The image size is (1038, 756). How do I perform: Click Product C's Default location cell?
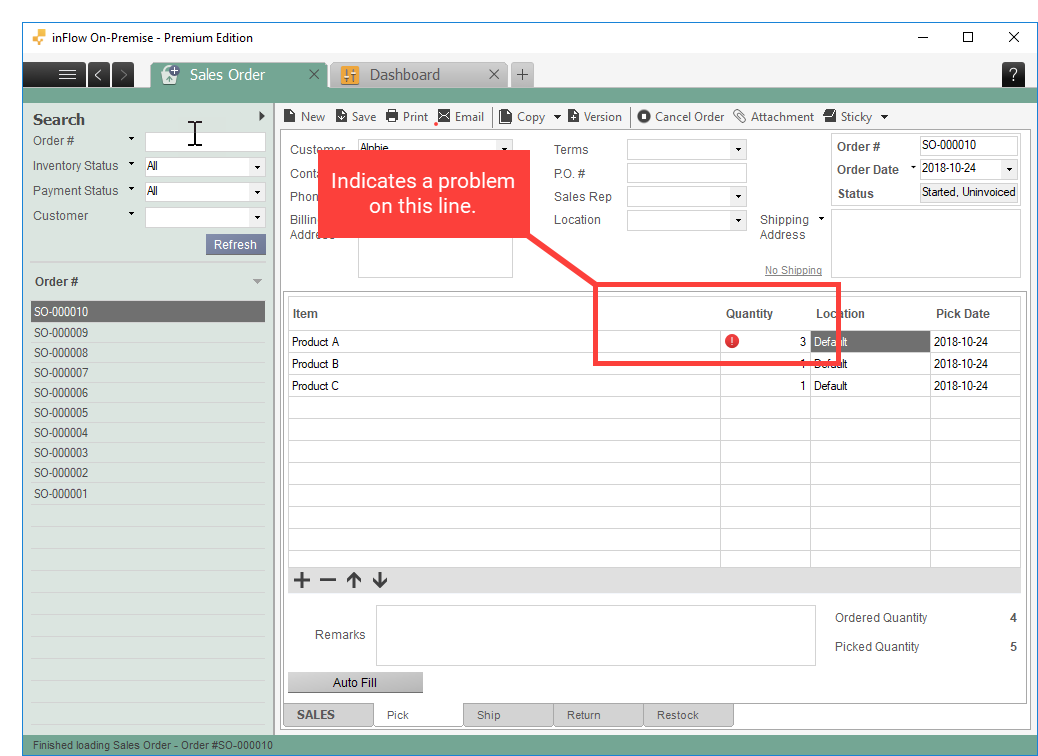point(870,386)
